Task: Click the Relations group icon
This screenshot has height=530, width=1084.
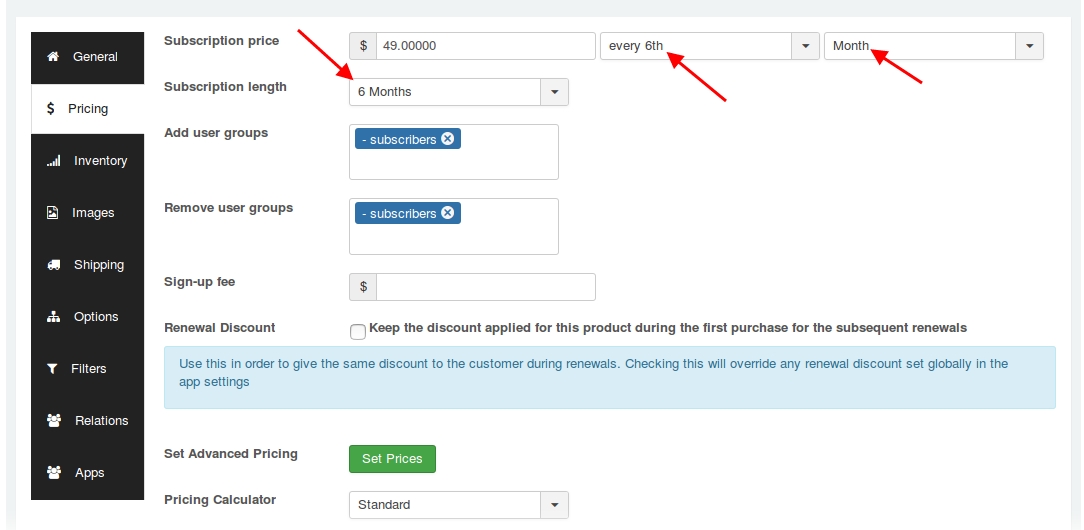Action: click(x=54, y=421)
